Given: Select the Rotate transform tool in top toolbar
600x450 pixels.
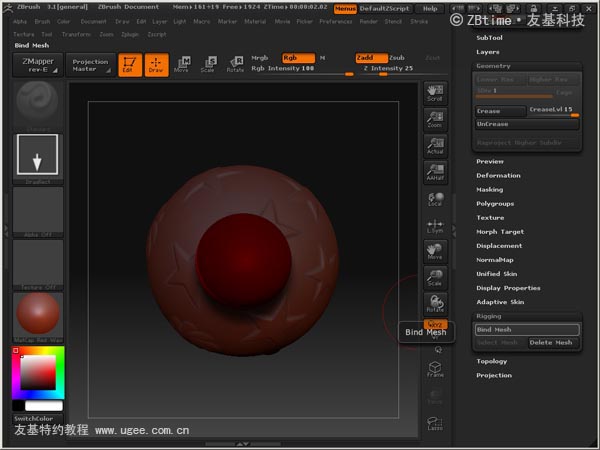Looking at the screenshot, I should pos(235,64).
